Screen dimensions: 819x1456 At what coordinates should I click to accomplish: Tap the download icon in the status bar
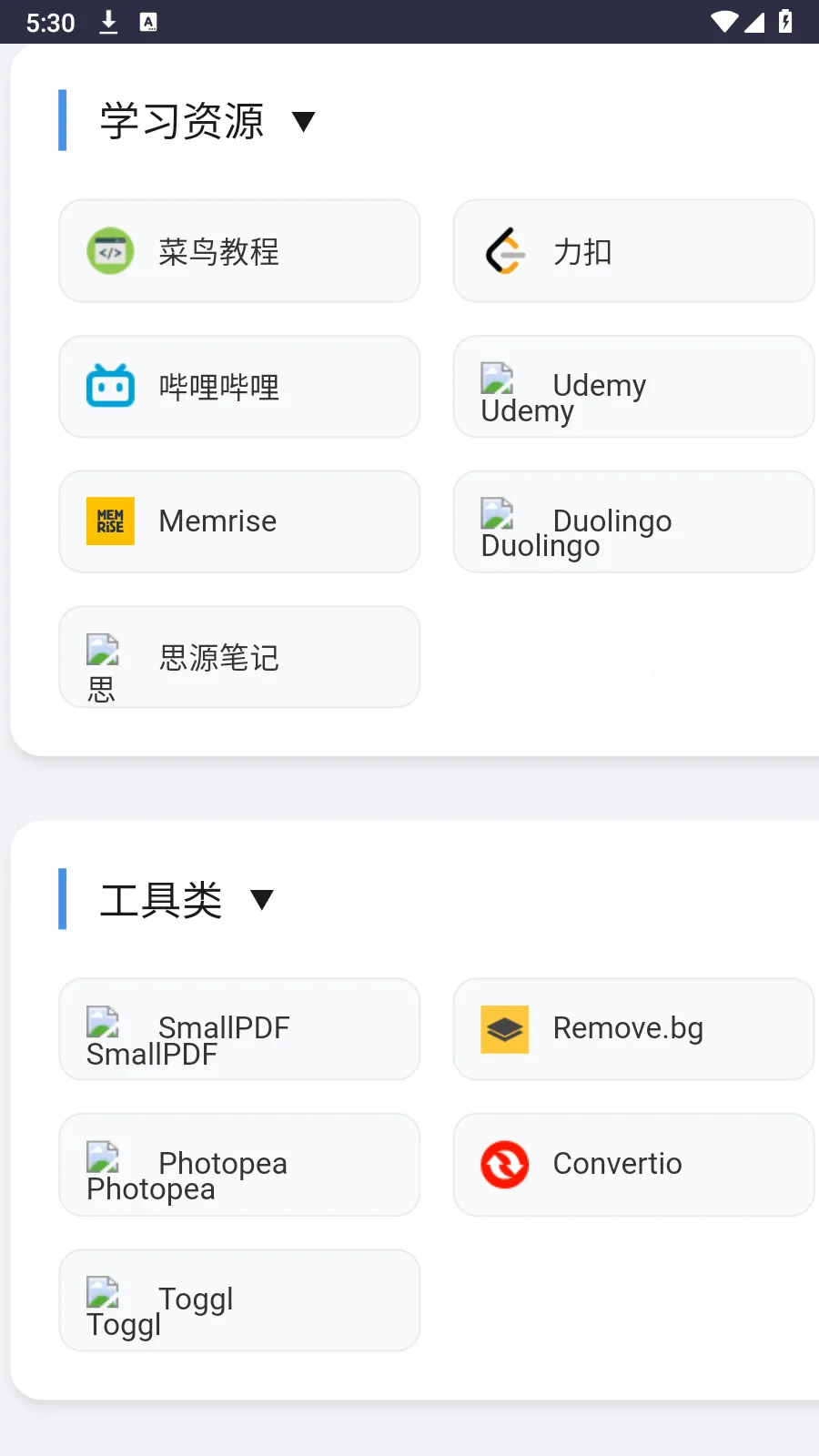[x=108, y=22]
